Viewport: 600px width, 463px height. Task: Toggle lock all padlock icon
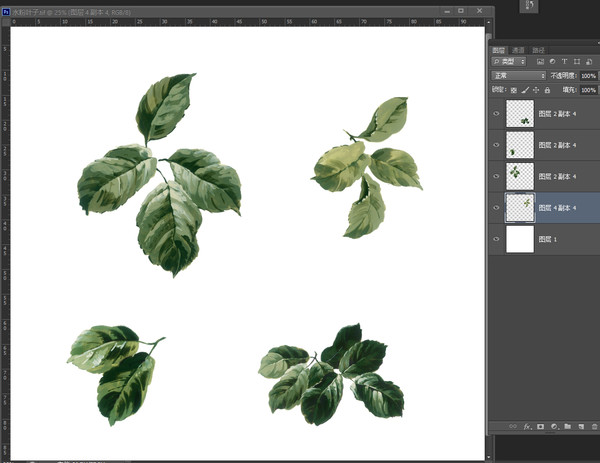click(x=547, y=90)
